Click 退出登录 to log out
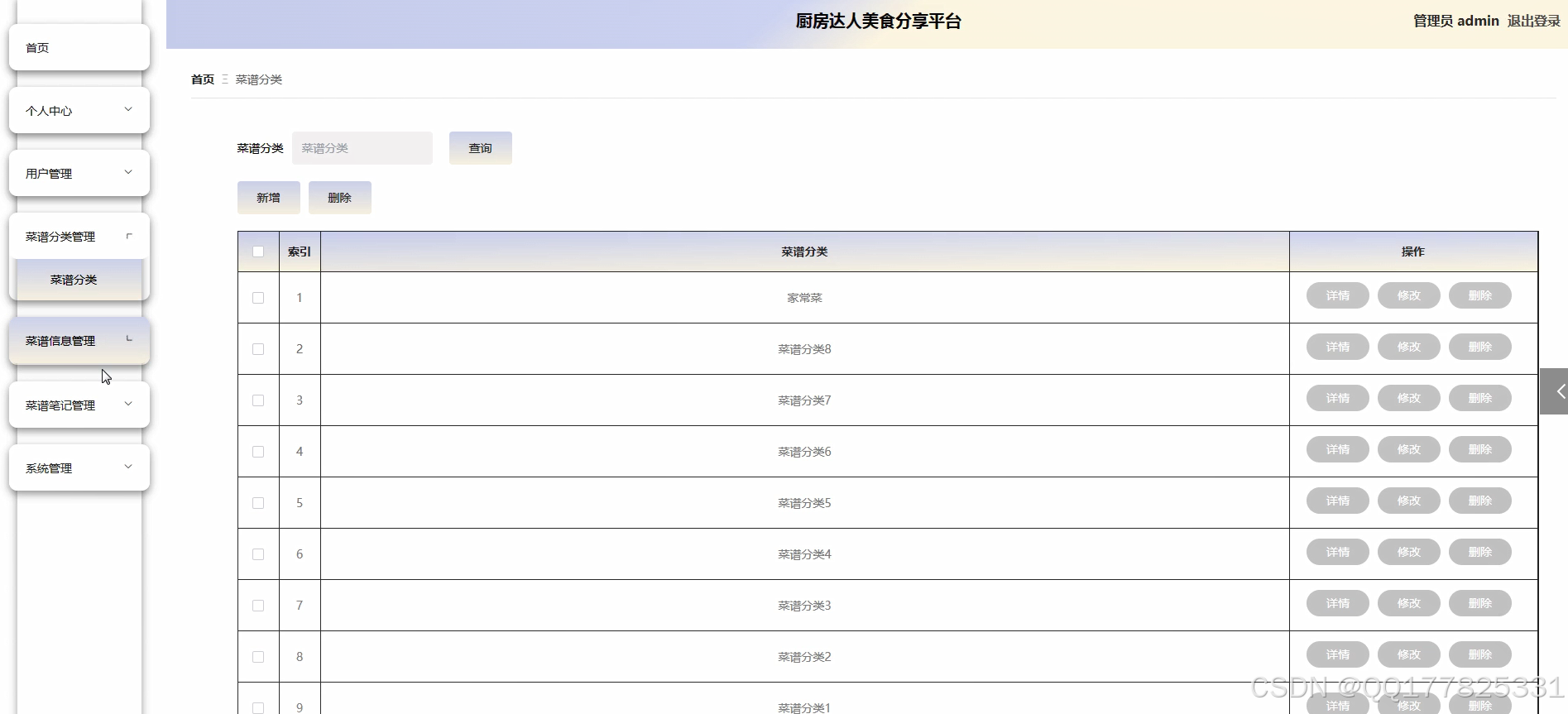1568x714 pixels. 1533,21
